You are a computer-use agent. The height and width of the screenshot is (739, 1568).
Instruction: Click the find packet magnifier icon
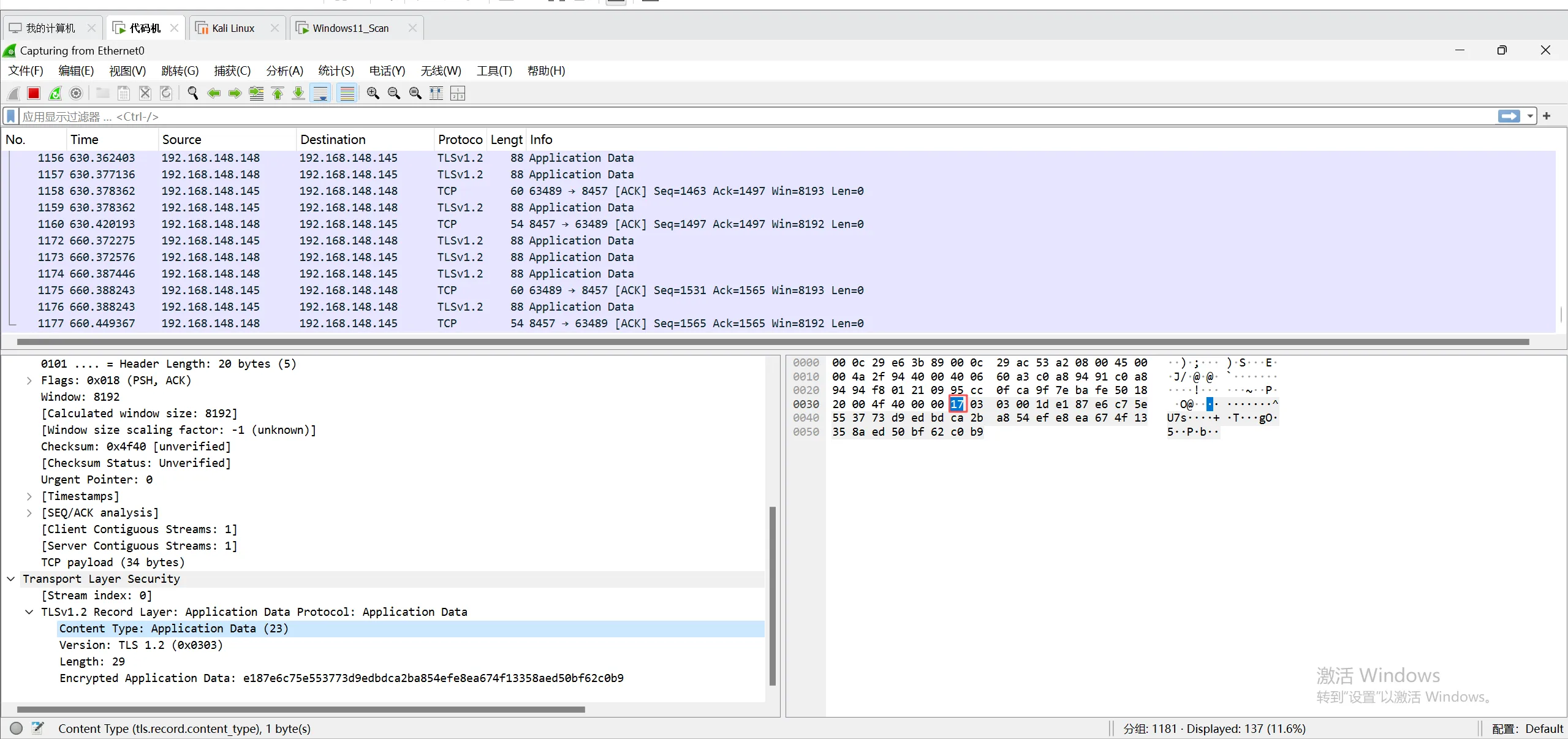point(192,93)
